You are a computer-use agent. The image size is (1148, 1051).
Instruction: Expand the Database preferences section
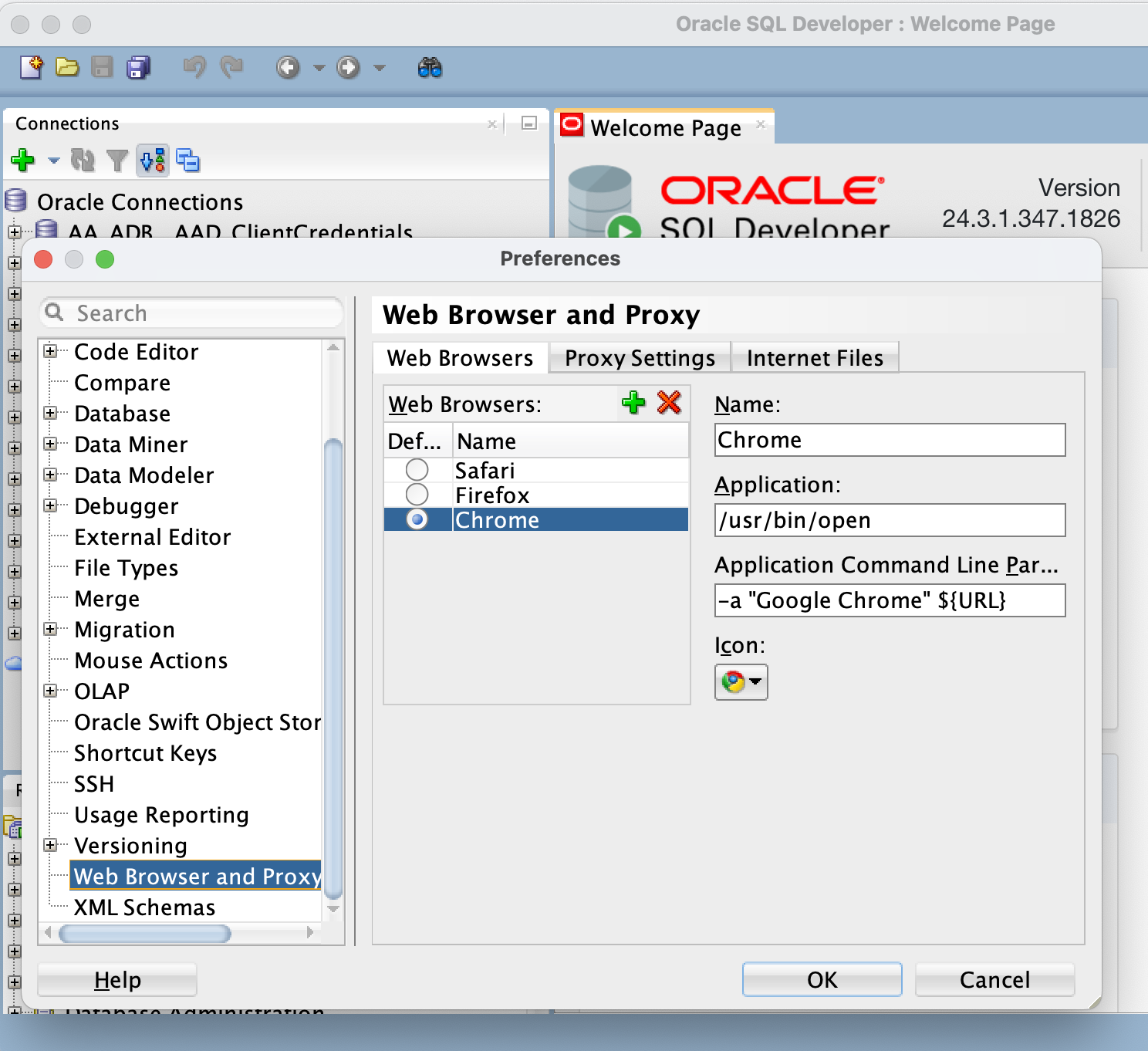point(51,413)
